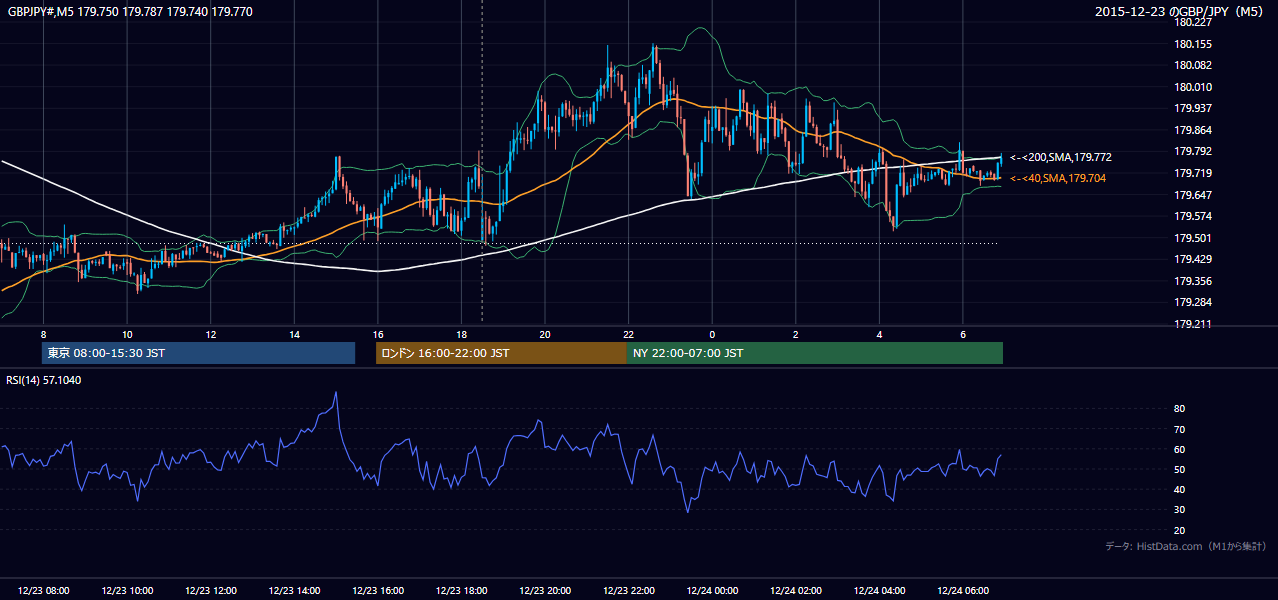Click RSI axis level 70
Image resolution: width=1278 pixels, height=600 pixels.
1180,429
